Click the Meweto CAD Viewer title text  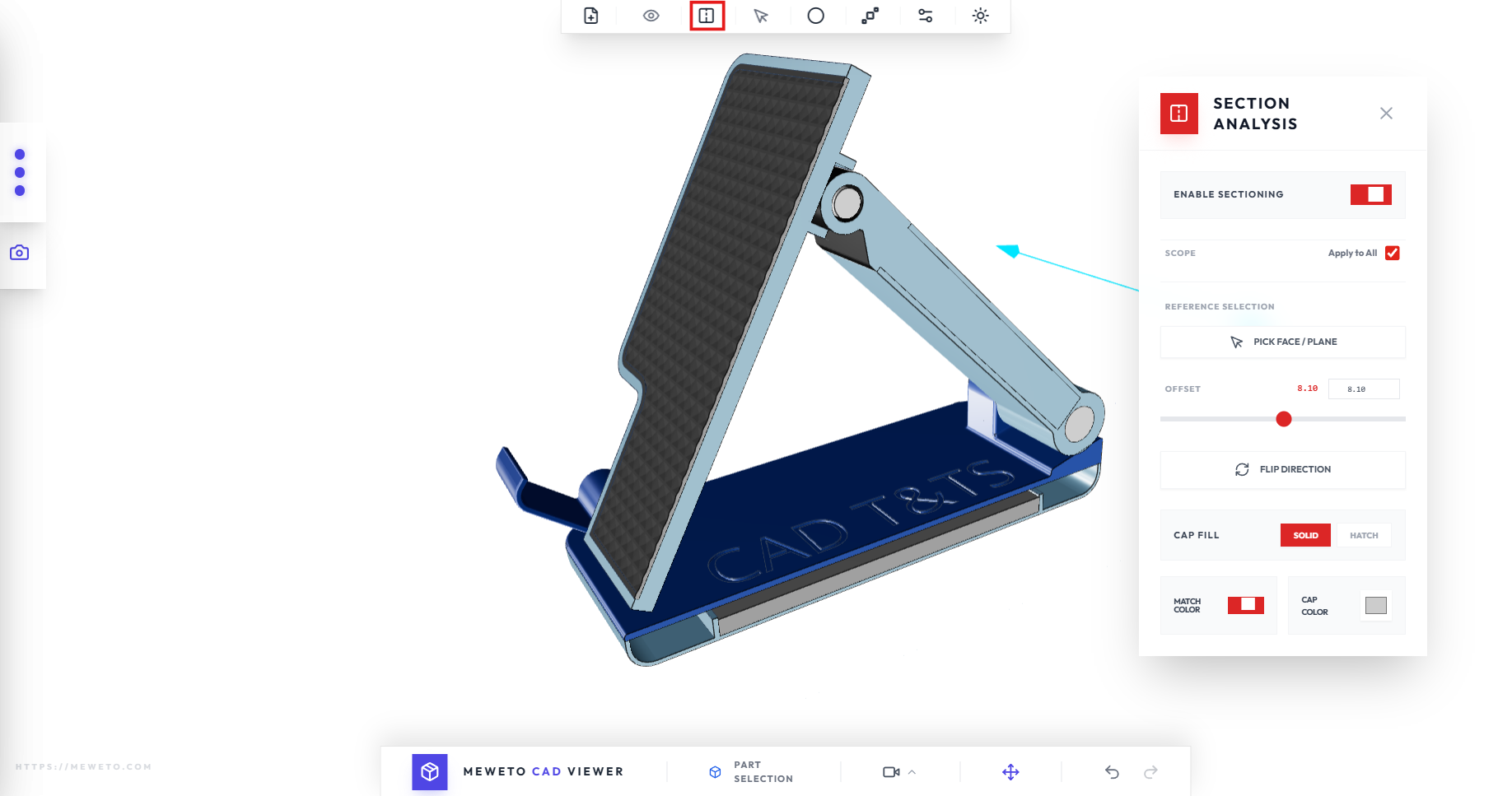[x=544, y=771]
